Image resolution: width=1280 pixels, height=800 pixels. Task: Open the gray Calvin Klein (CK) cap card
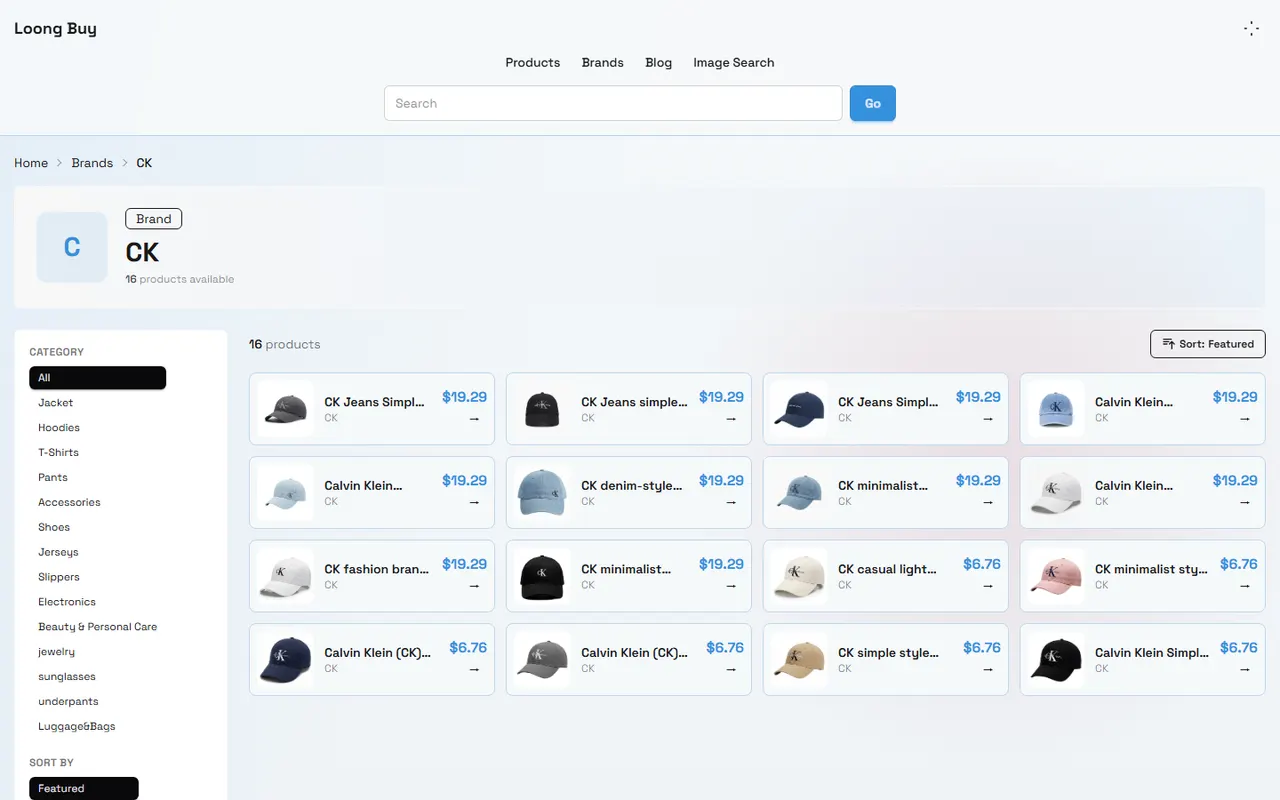tap(629, 660)
